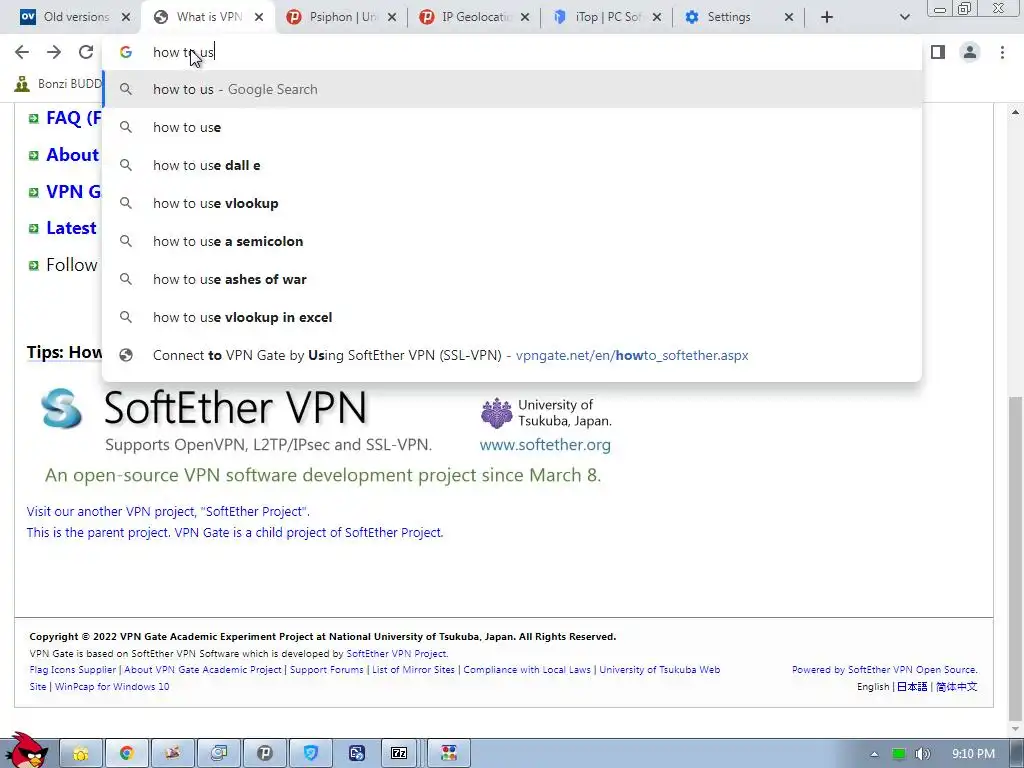Open the Psiphon taskbar icon
The height and width of the screenshot is (768, 1024).
[x=264, y=754]
